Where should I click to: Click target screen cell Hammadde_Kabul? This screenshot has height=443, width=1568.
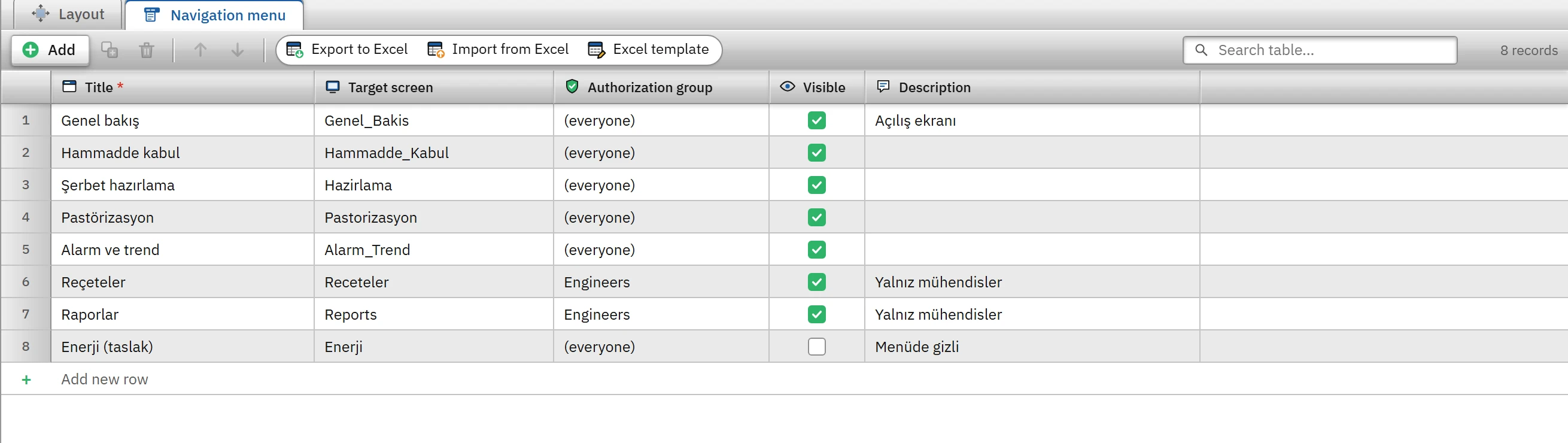434,153
